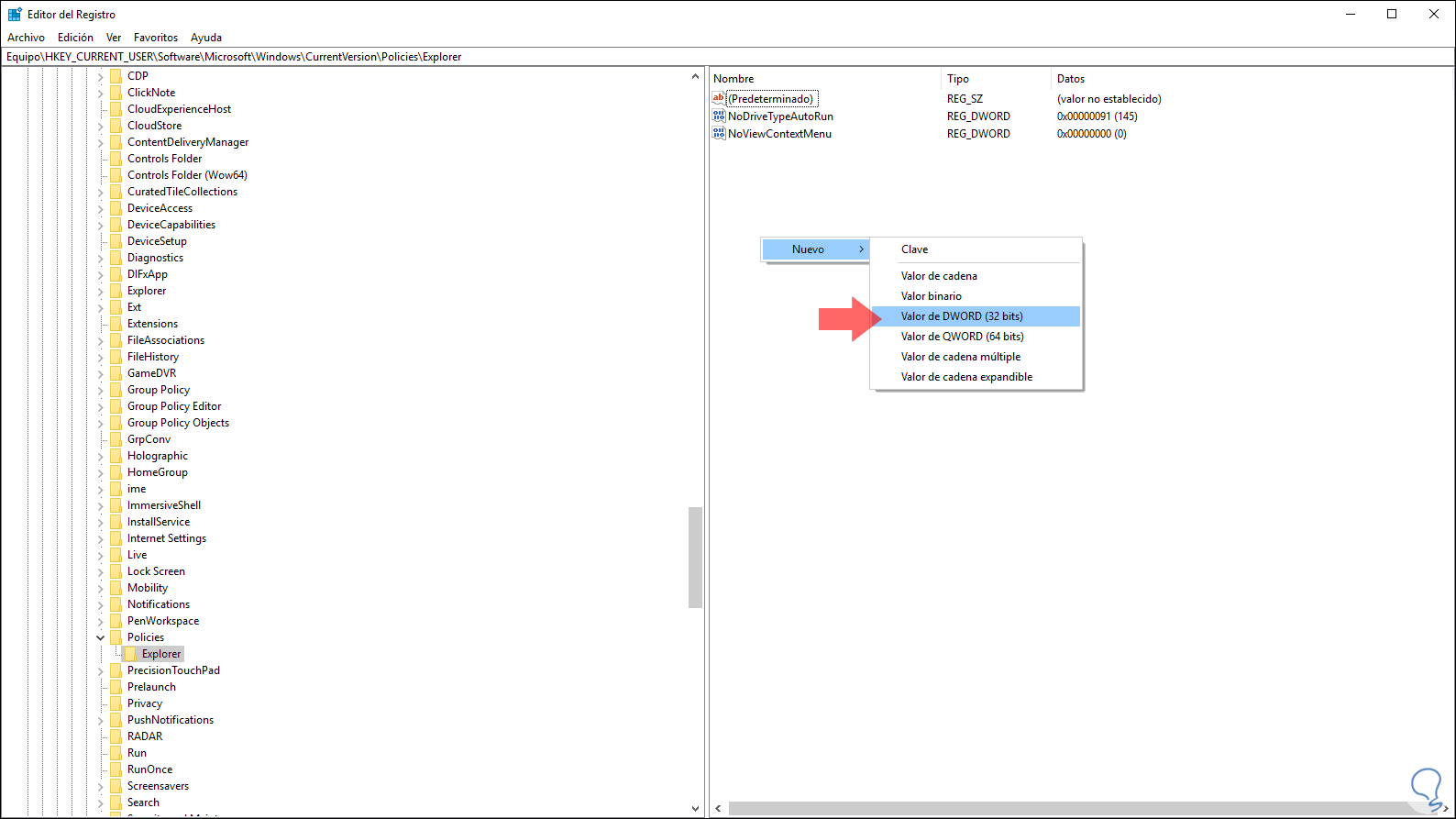Open the Archivo menu
Viewport: 1456px width, 819px height.
pos(26,38)
